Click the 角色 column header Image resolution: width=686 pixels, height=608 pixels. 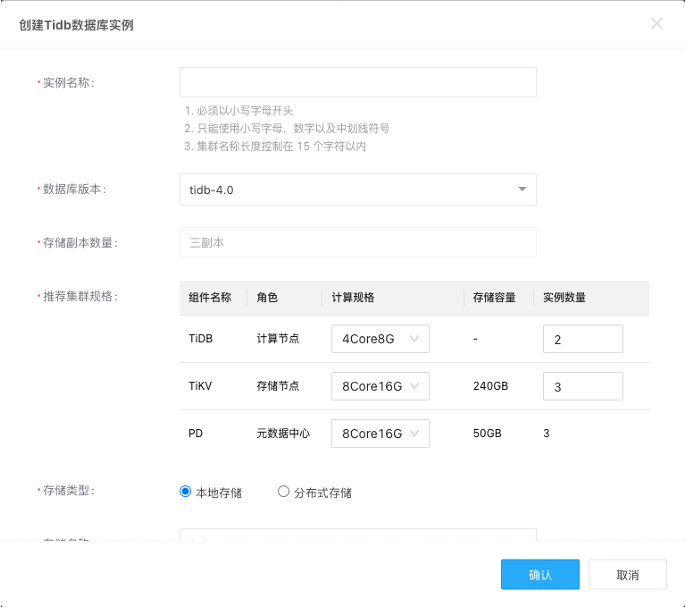point(267,297)
